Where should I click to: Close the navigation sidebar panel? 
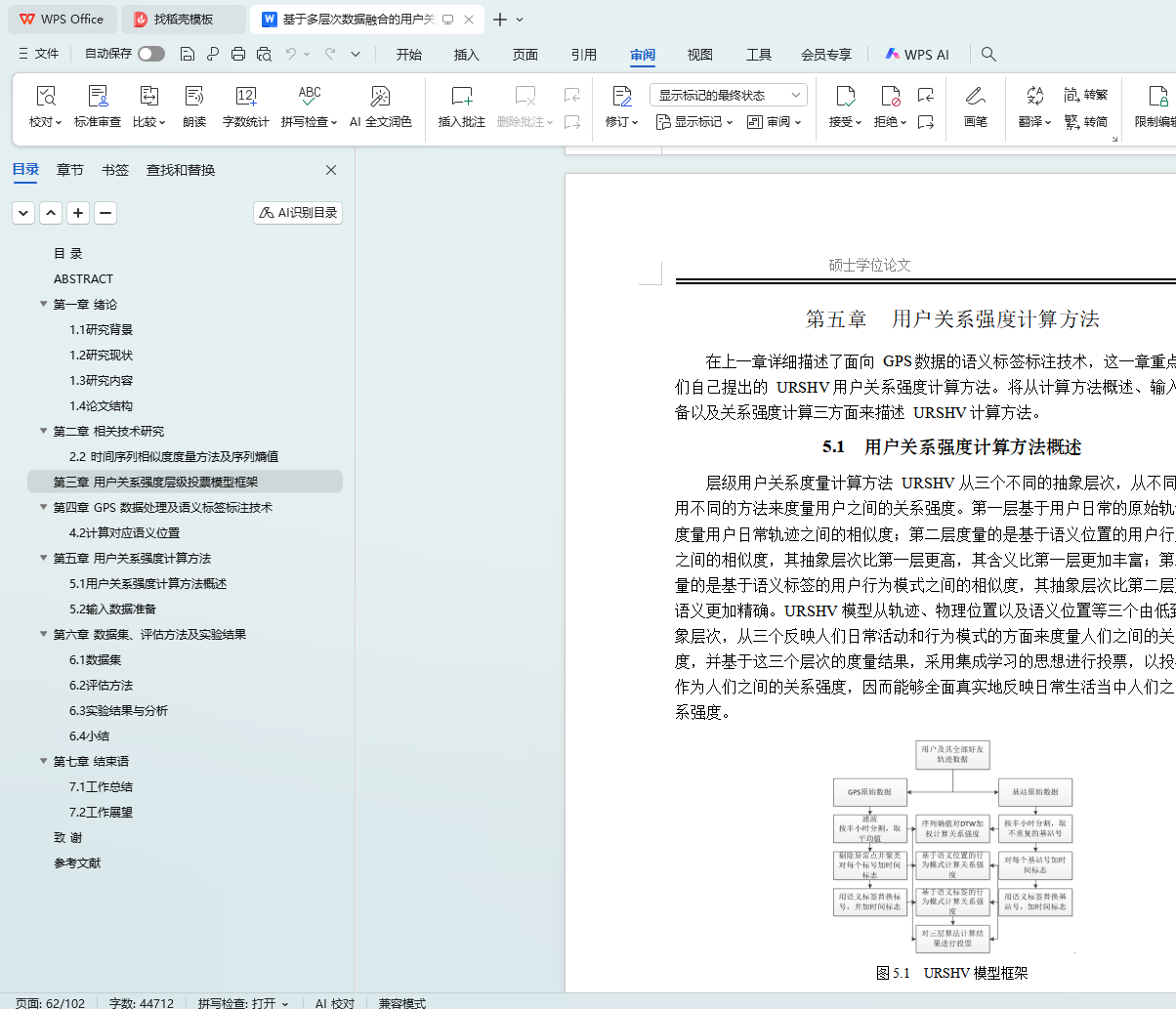[331, 170]
